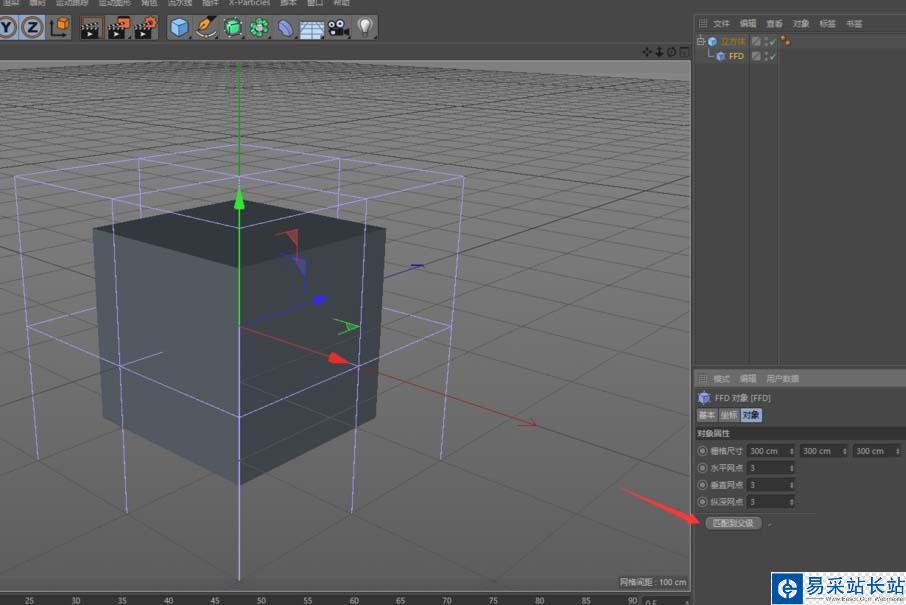Screen dimensions: 906x605
Task: Toggle the FFD object's green enable checkmark
Action: click(x=772, y=56)
